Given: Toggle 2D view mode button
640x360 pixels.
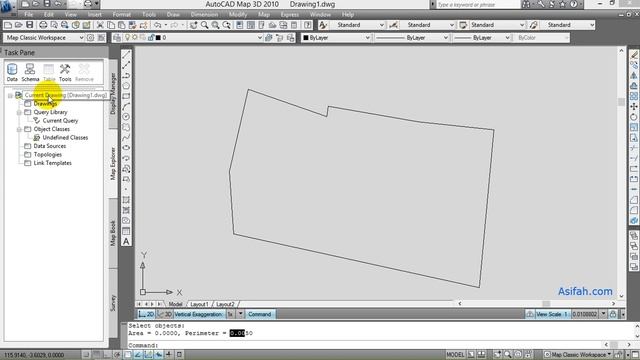Looking at the screenshot, I should (146, 314).
